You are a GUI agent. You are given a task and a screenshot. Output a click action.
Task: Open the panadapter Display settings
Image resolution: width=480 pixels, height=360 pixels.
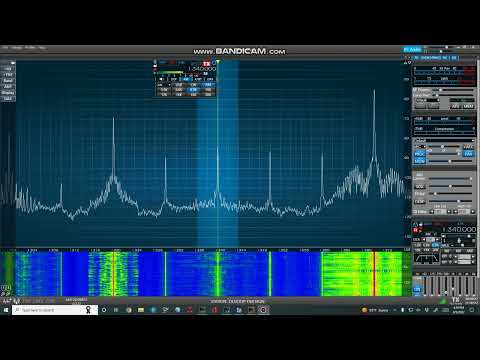click(8, 93)
